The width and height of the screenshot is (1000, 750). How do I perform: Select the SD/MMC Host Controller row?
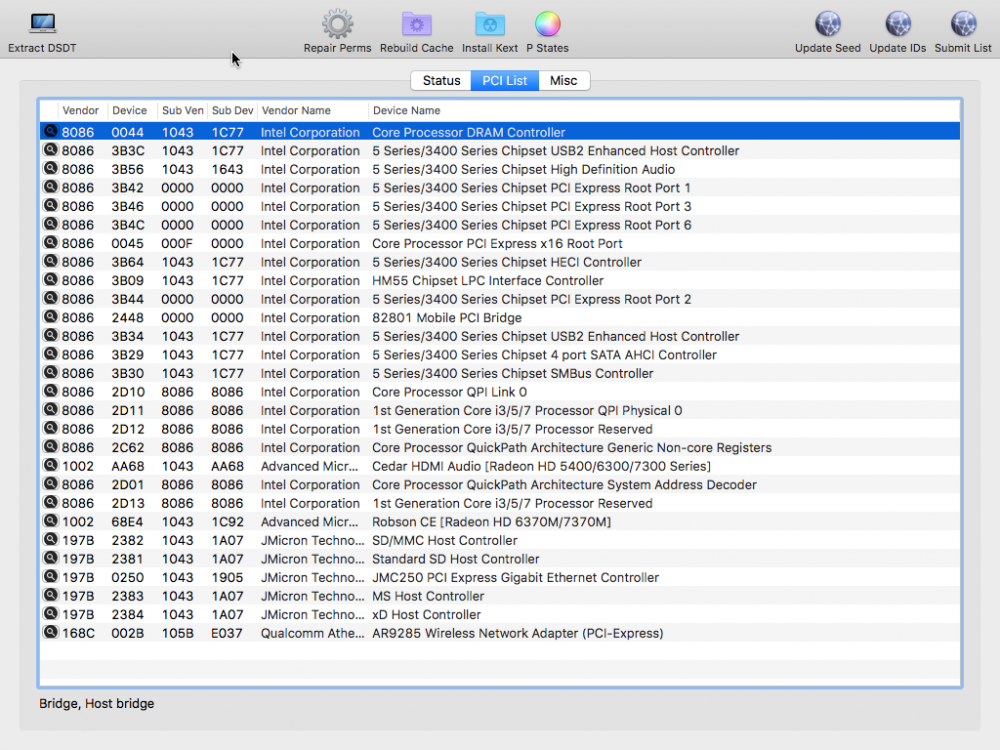500,540
